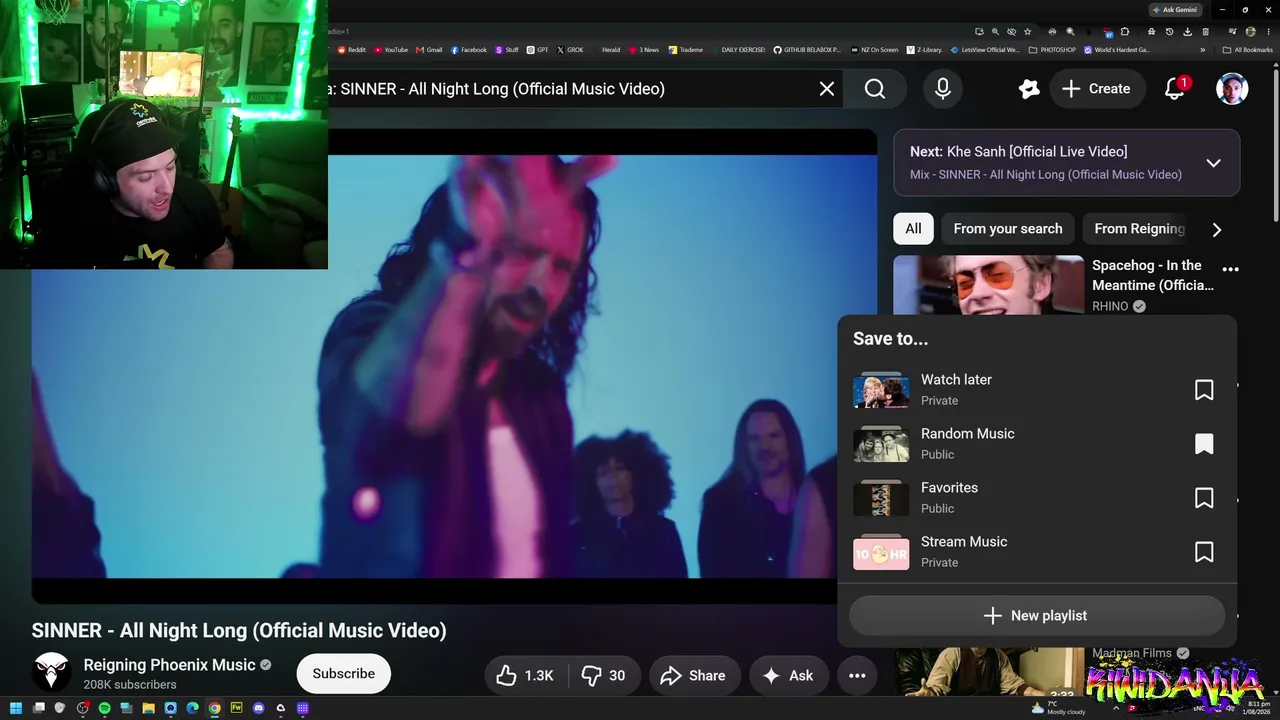The height and width of the screenshot is (720, 1280).
Task: Toggle Favorites playlist bookmark
Action: click(1204, 498)
